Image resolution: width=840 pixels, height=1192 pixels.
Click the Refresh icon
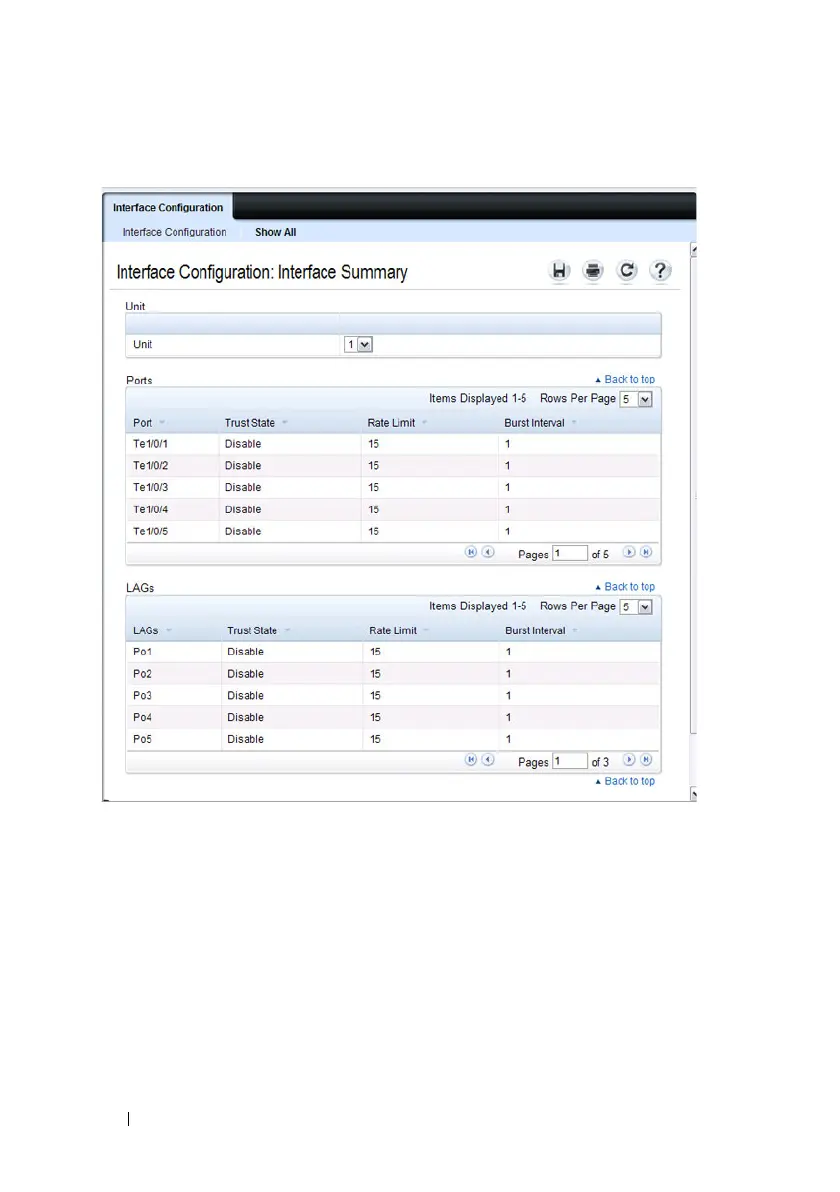[626, 271]
